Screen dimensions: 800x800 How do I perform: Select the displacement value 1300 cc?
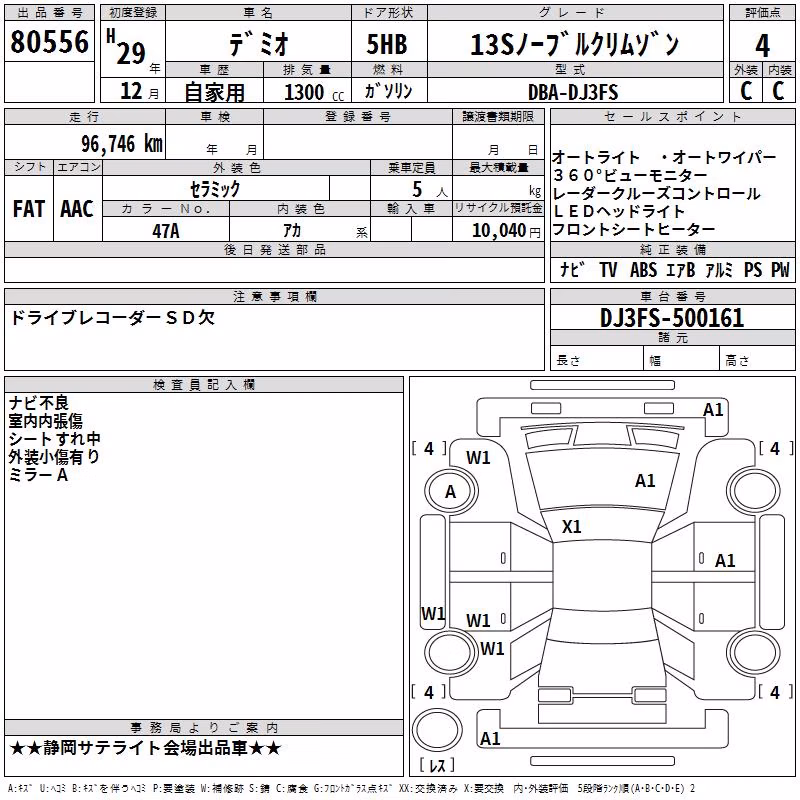(x=314, y=92)
